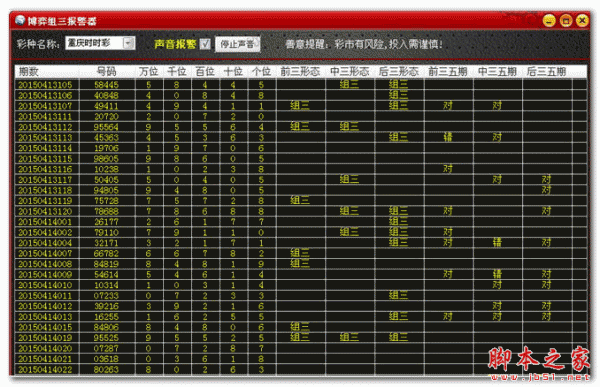Select period row 20150414013
The height and width of the screenshot is (387, 600).
pyautogui.click(x=300, y=317)
